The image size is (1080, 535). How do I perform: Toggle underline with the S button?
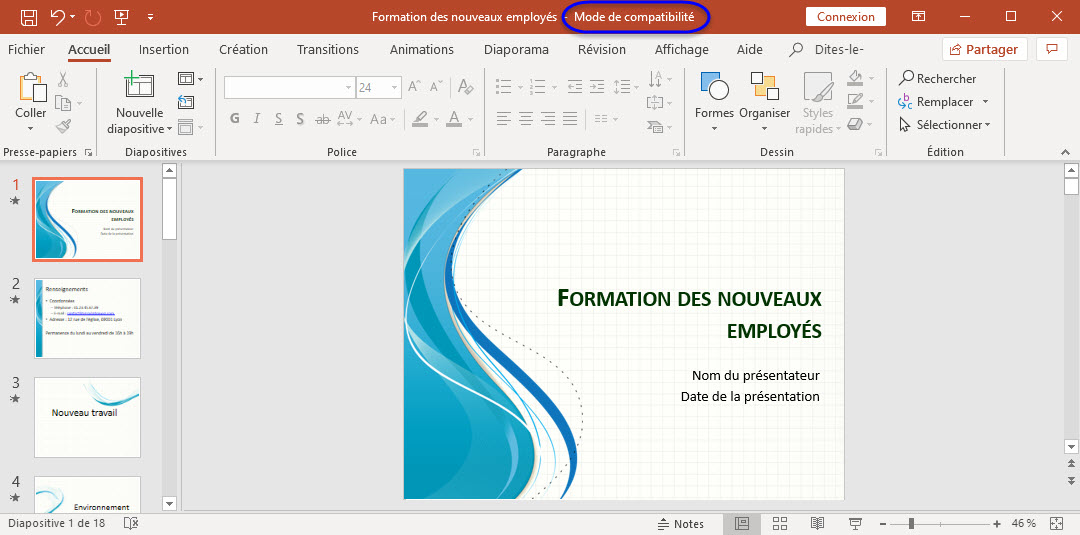pyautogui.click(x=278, y=118)
